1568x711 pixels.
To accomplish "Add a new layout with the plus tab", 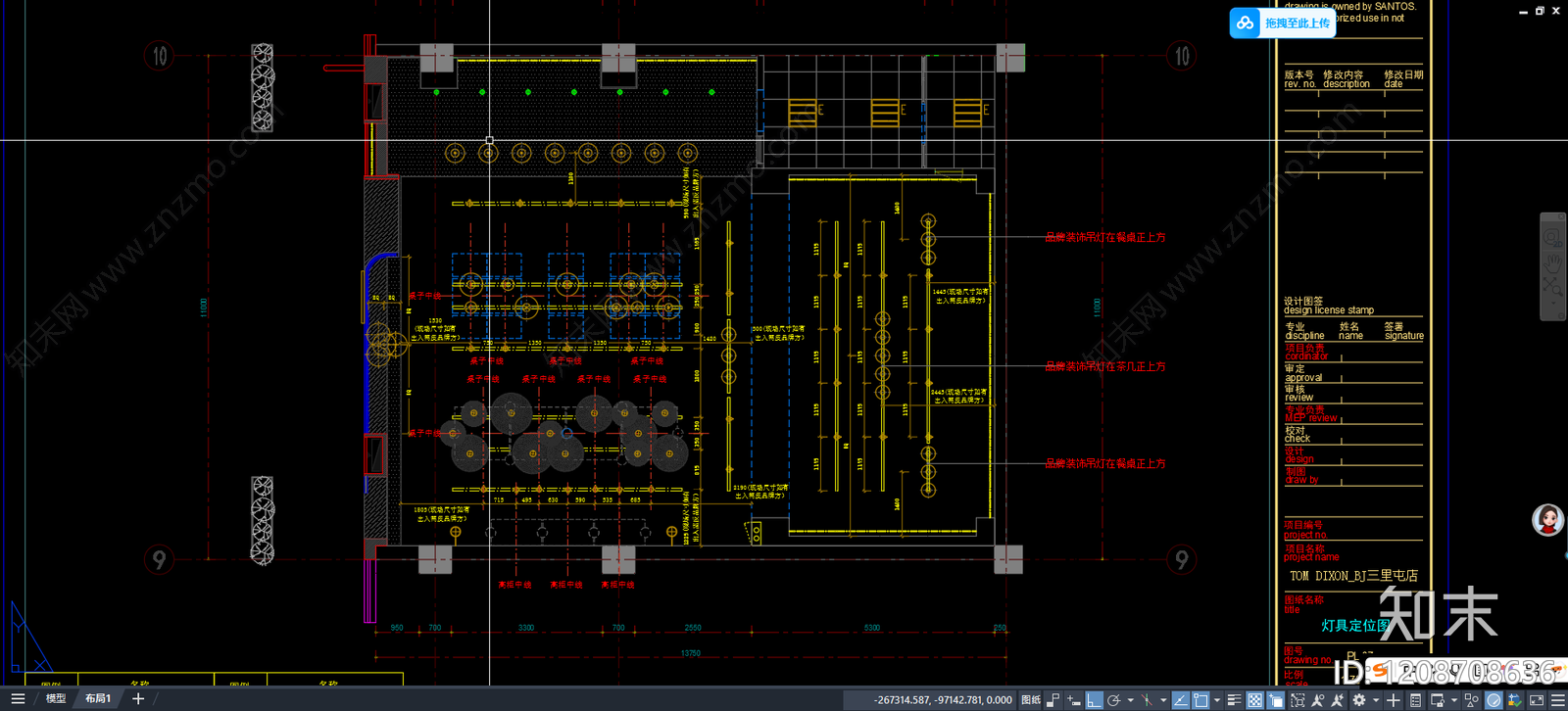I will (138, 699).
